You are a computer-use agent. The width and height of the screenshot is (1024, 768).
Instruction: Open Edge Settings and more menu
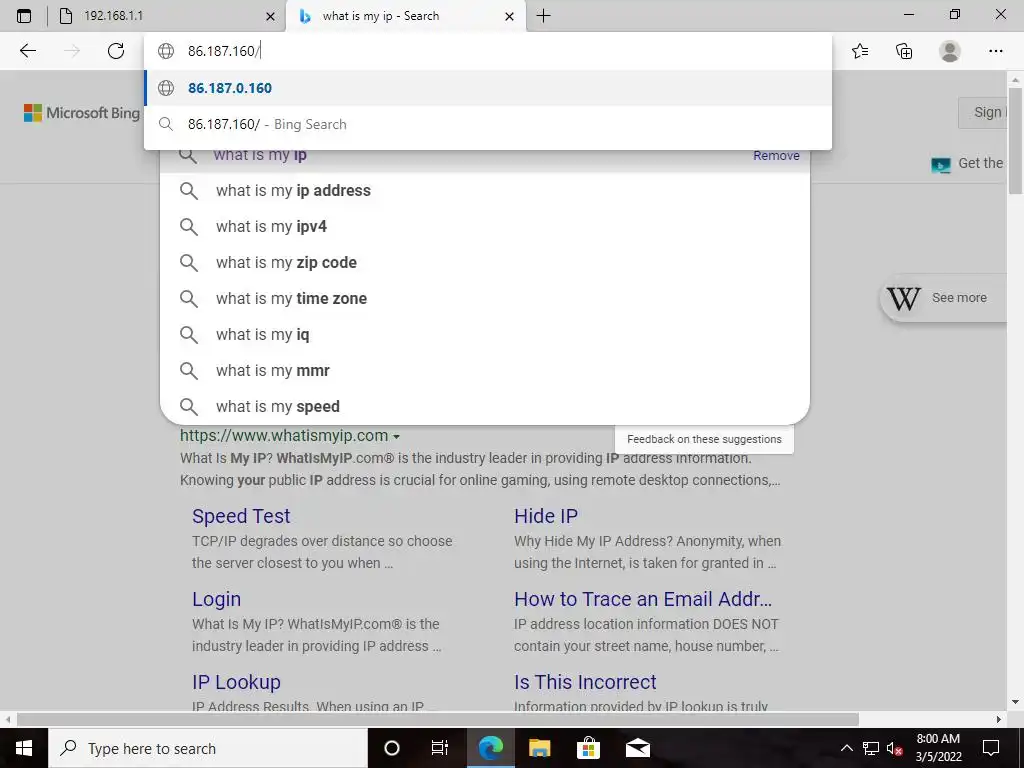point(995,50)
